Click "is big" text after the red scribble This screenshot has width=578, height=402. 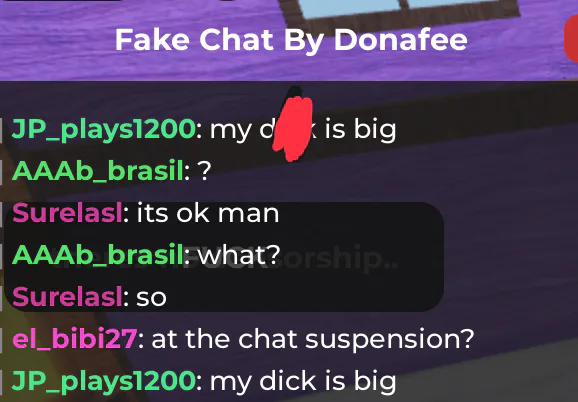tap(361, 130)
